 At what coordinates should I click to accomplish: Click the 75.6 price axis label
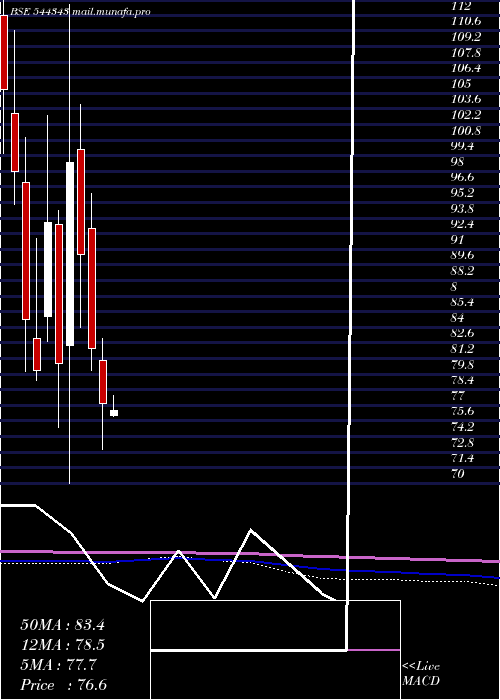coord(463,411)
